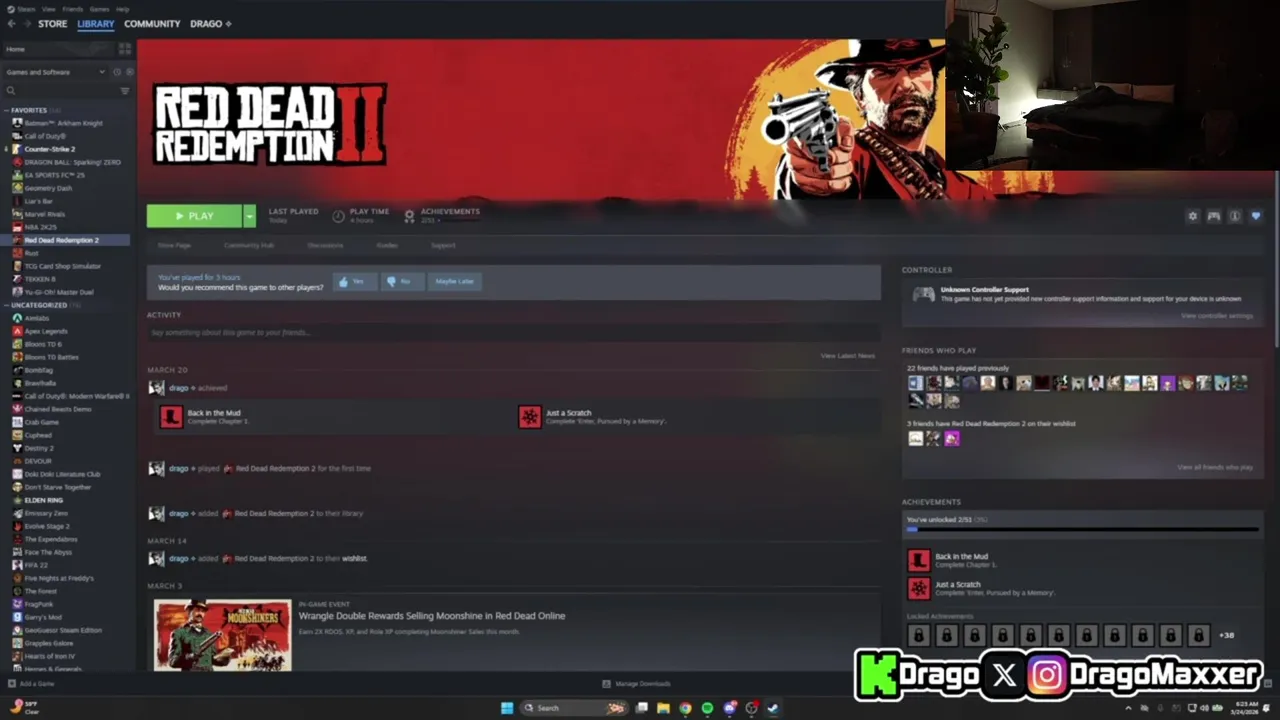1280x720 pixels.
Task: Open Spotify from the taskbar
Action: (x=707, y=708)
